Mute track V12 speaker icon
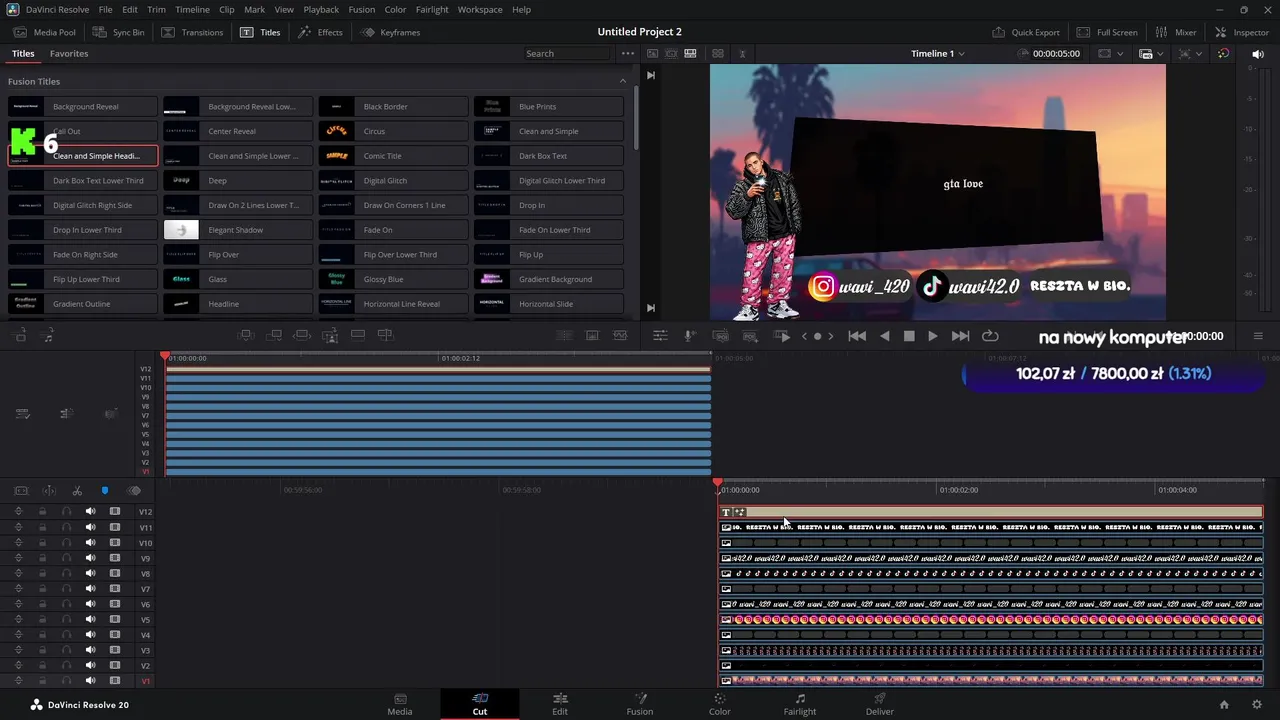The image size is (1280, 720). coord(90,512)
